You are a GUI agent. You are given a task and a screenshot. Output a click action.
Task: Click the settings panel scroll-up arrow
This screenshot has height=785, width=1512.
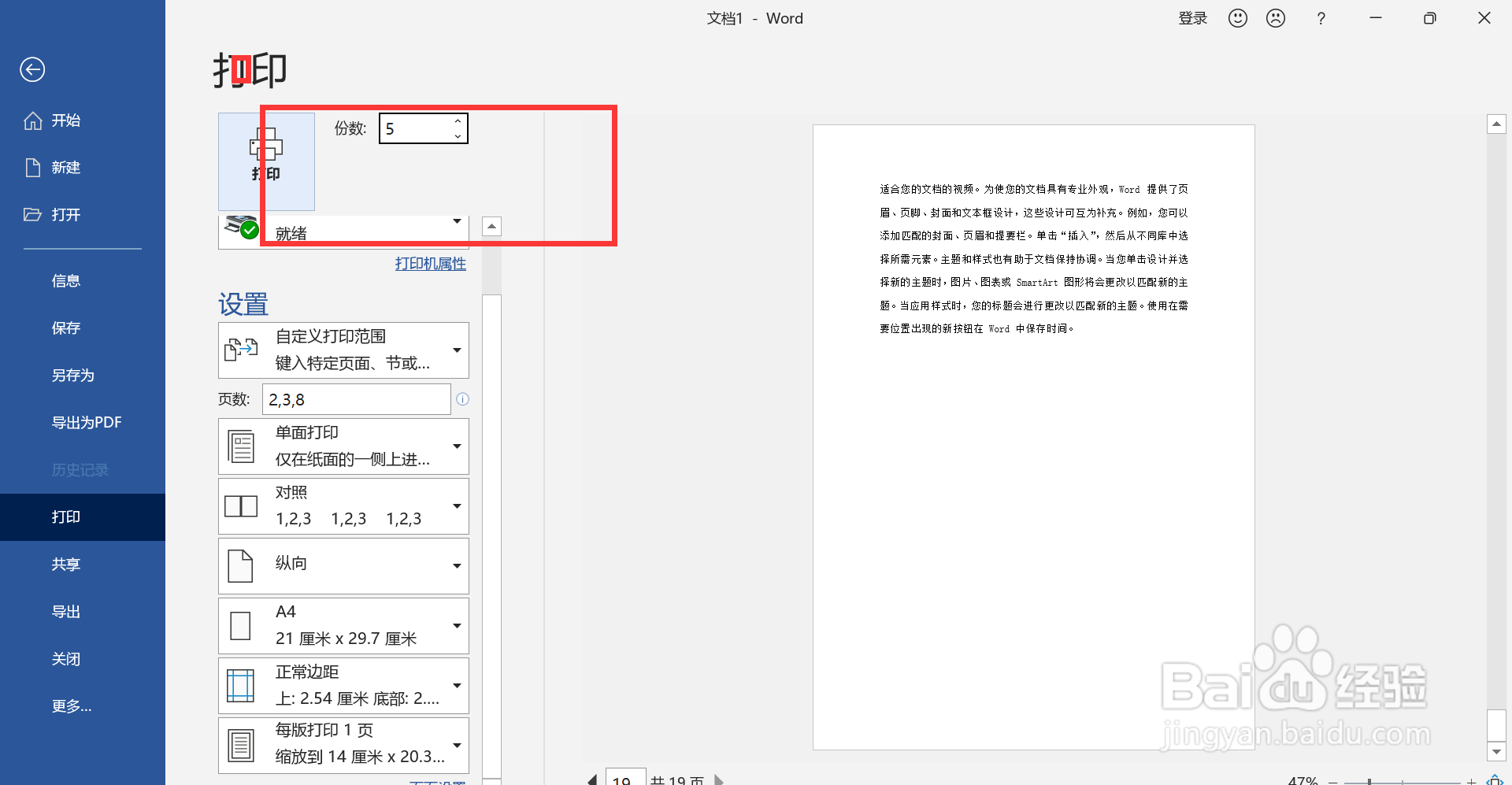pos(491,227)
